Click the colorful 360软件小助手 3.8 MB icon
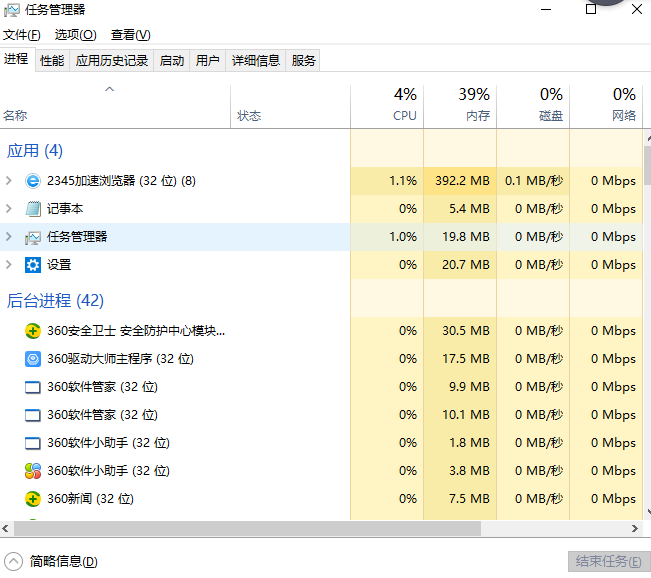The image size is (651, 578). [x=33, y=471]
